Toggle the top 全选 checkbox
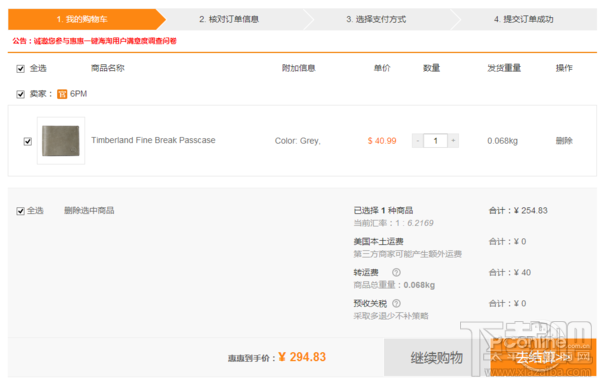 coord(21,69)
